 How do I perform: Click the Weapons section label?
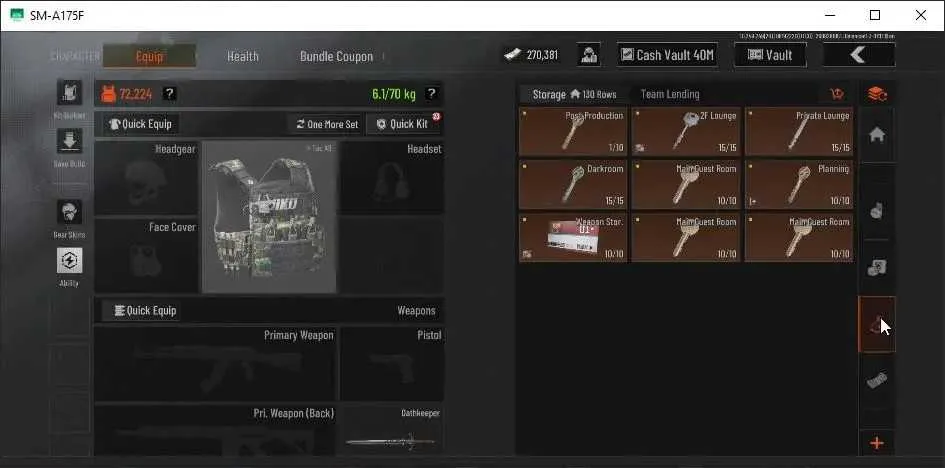(416, 311)
